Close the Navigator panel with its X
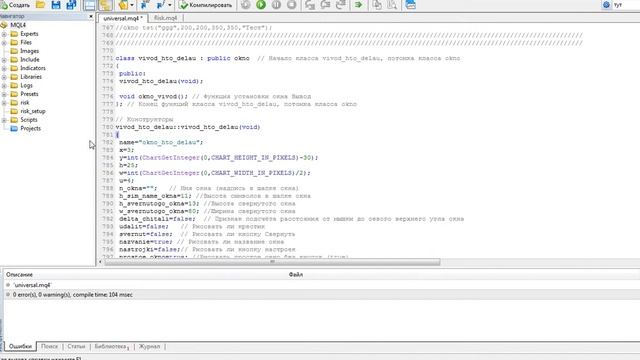Screen dimensions: 640x360 point(91,16)
